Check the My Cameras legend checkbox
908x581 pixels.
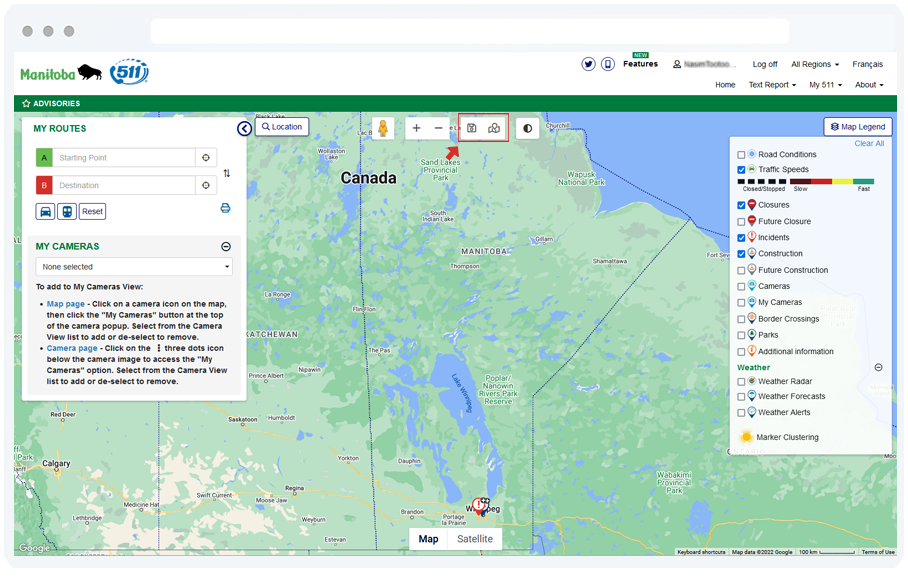coord(741,302)
